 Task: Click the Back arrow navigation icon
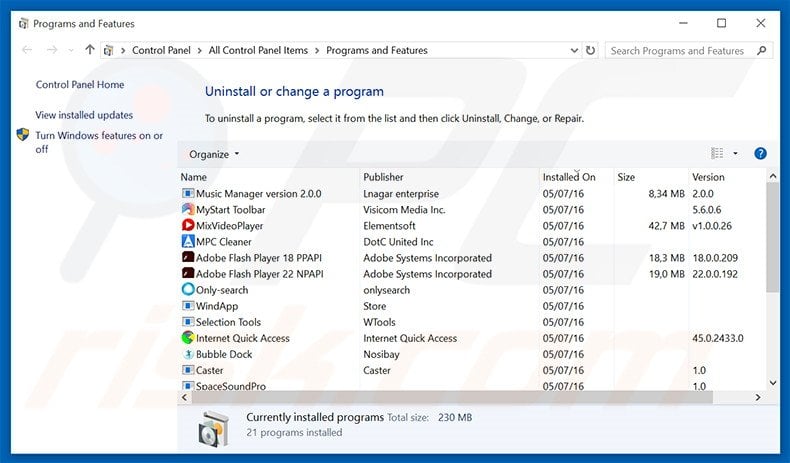click(x=27, y=50)
